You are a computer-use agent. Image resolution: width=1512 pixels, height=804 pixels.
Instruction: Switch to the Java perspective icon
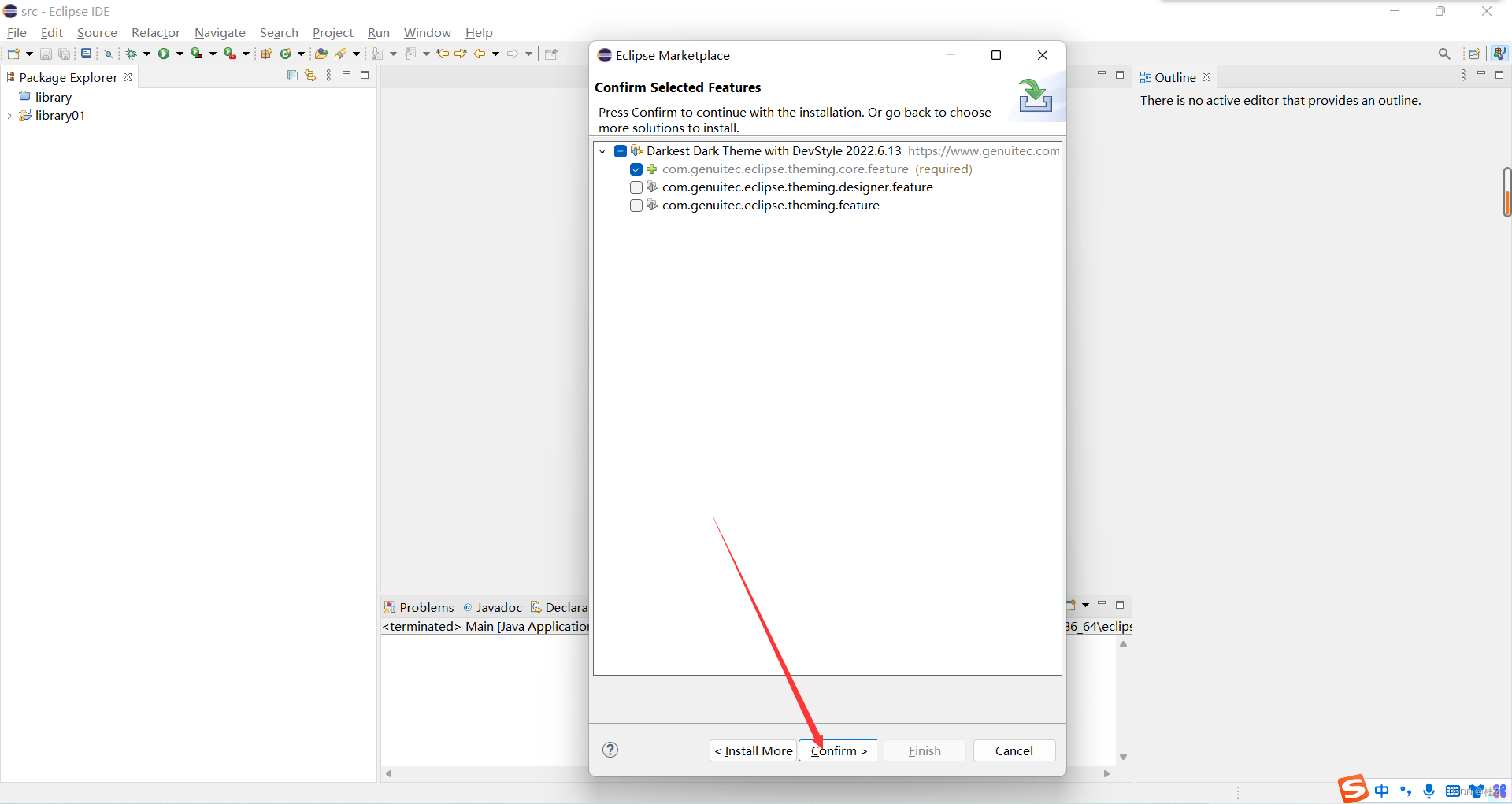click(x=1499, y=54)
